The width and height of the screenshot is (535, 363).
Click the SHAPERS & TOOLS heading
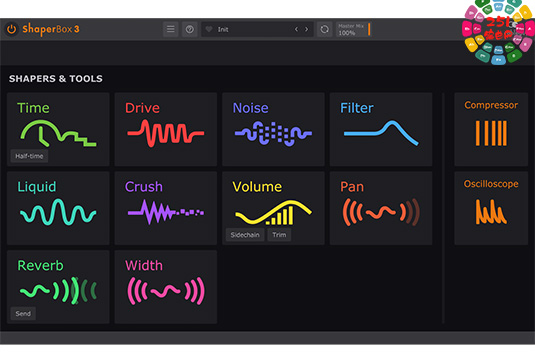tap(56, 79)
